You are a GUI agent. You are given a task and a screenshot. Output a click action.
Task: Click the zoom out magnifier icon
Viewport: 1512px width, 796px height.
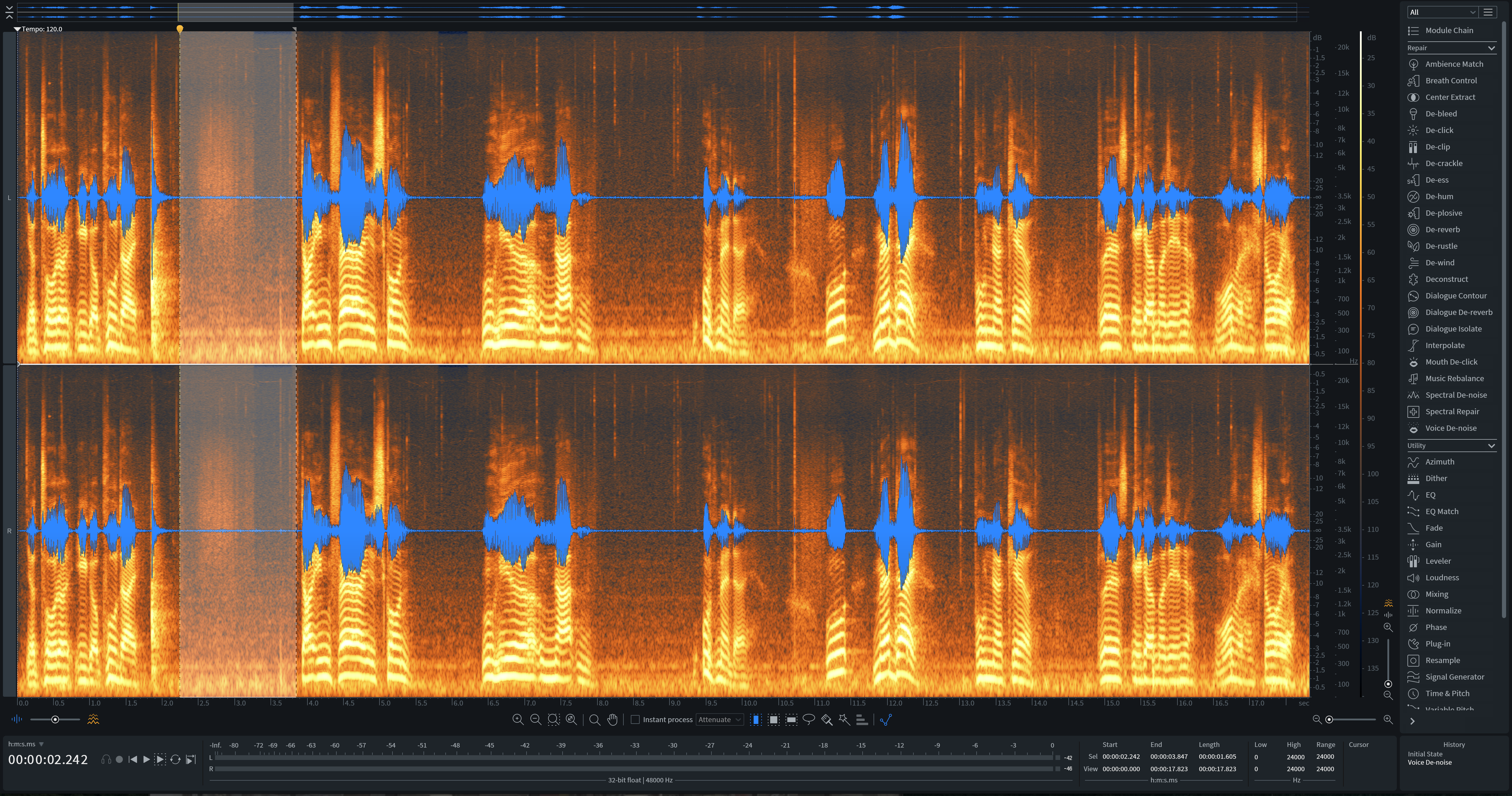(535, 720)
